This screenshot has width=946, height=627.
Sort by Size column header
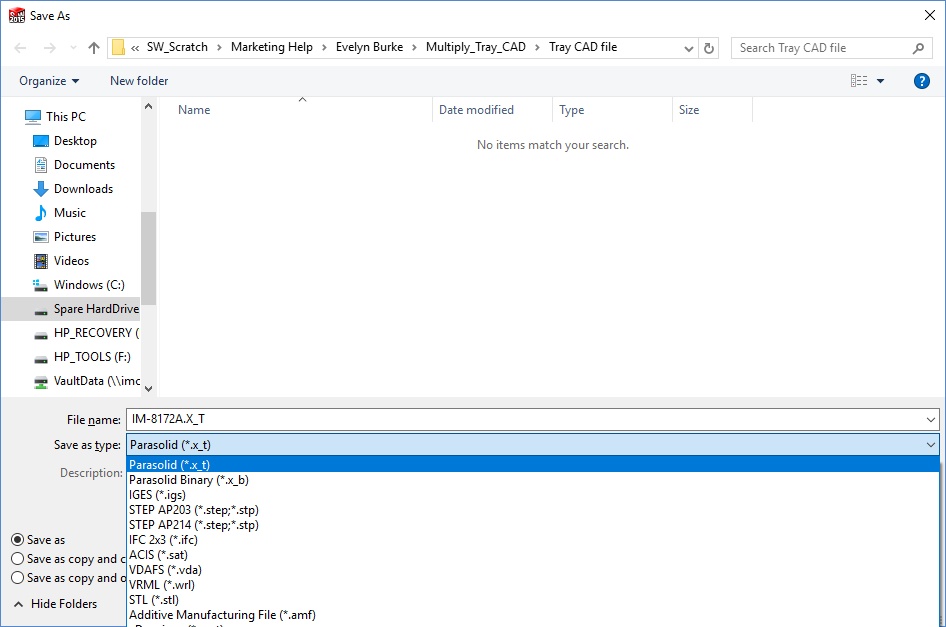click(x=689, y=110)
